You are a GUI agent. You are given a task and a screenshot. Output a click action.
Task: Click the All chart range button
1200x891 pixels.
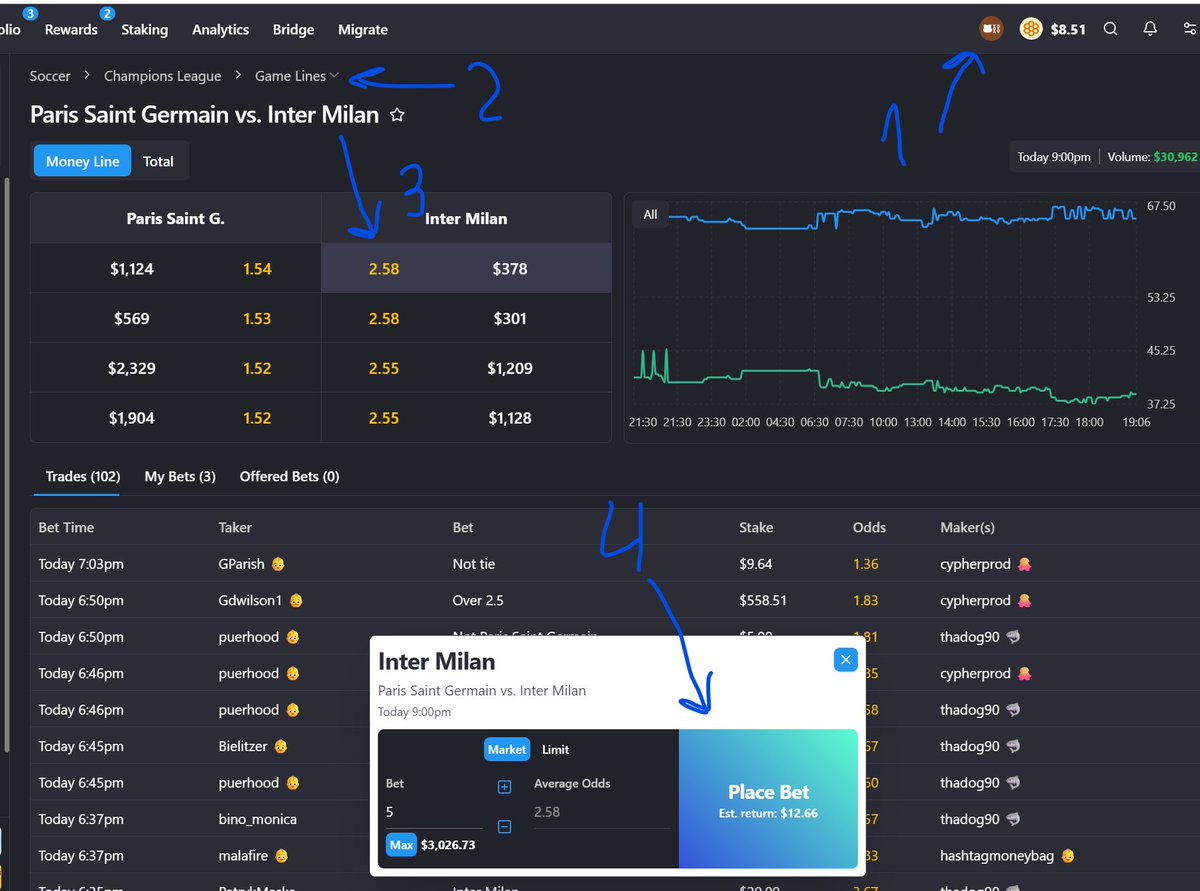[x=651, y=214]
